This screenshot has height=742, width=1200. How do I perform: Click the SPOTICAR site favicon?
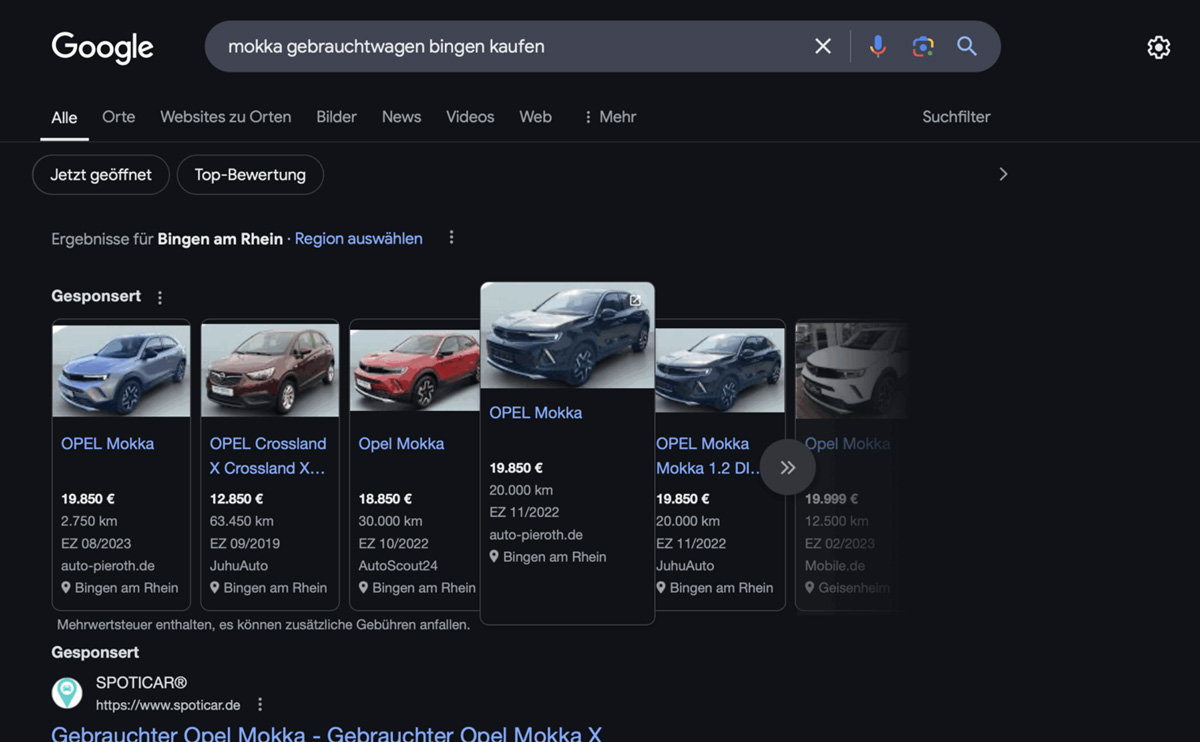(67, 693)
